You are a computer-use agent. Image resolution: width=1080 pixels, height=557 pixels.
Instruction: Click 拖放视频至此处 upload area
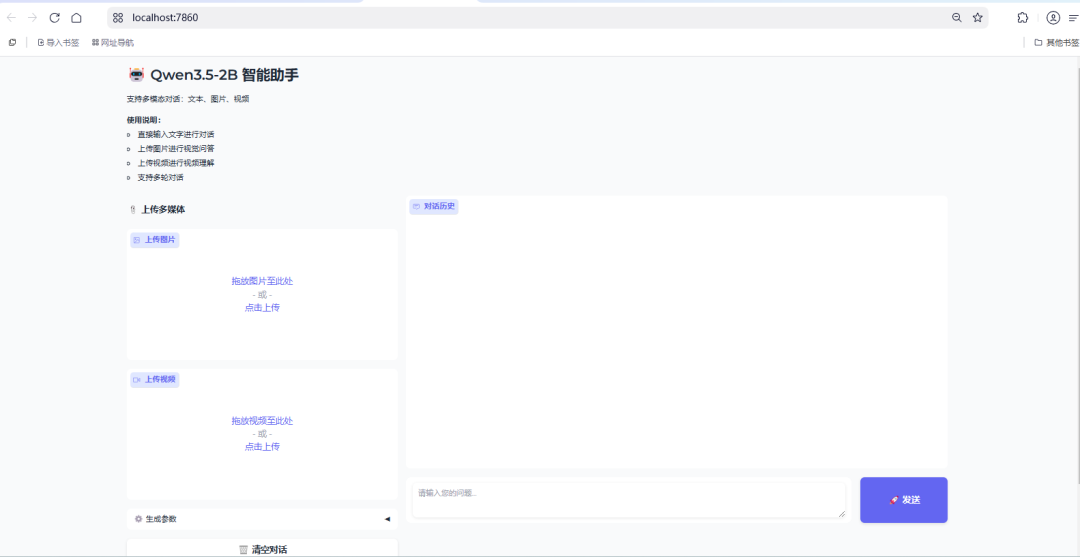click(x=262, y=421)
